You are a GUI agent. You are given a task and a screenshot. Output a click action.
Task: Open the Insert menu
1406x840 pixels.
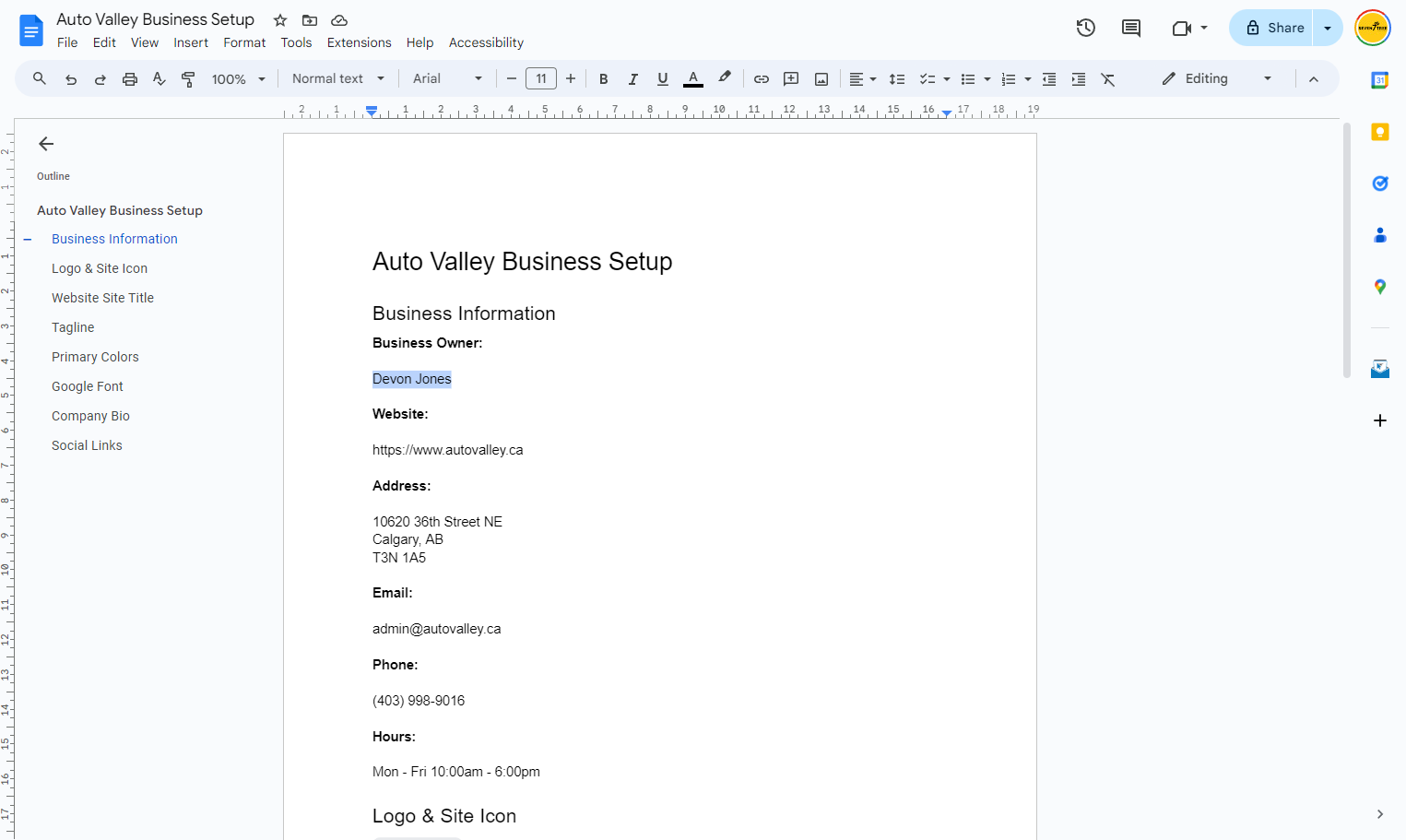[x=191, y=42]
